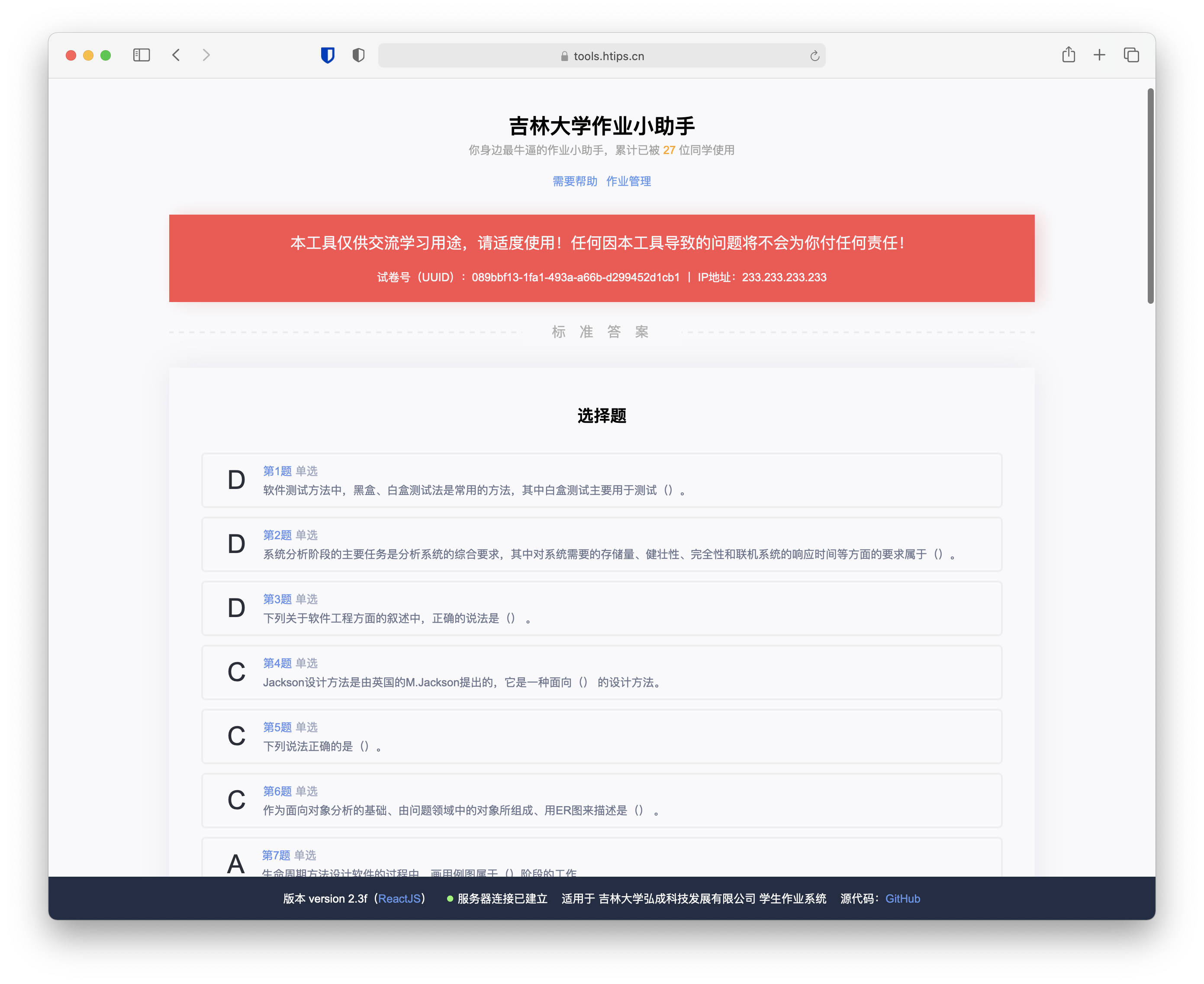Go back with the left chevron

point(176,55)
